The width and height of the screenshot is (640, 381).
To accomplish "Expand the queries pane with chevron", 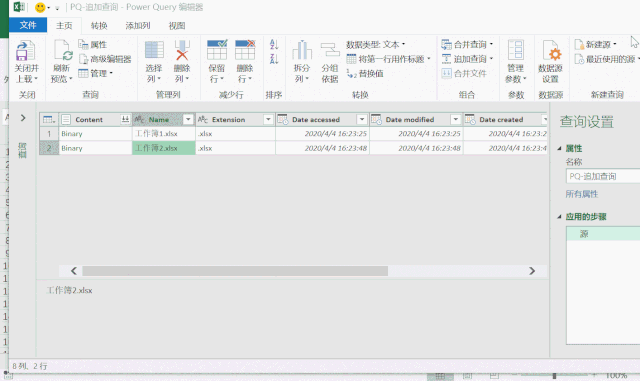I will 23,118.
